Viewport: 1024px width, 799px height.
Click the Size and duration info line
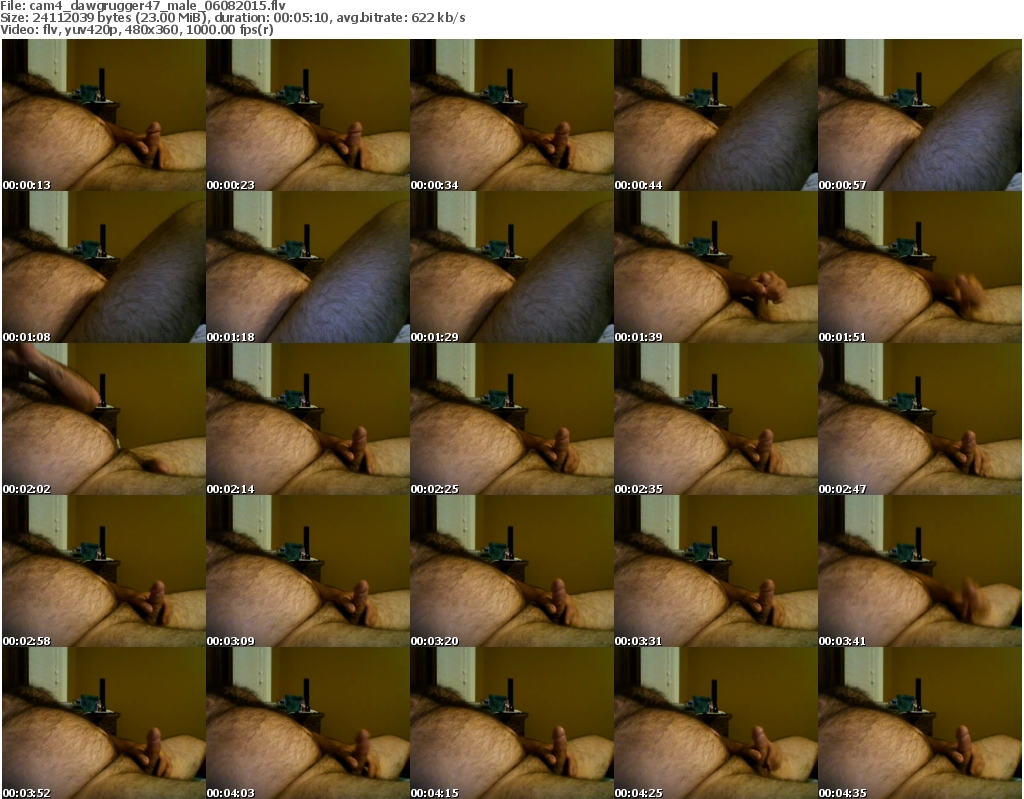point(232,18)
